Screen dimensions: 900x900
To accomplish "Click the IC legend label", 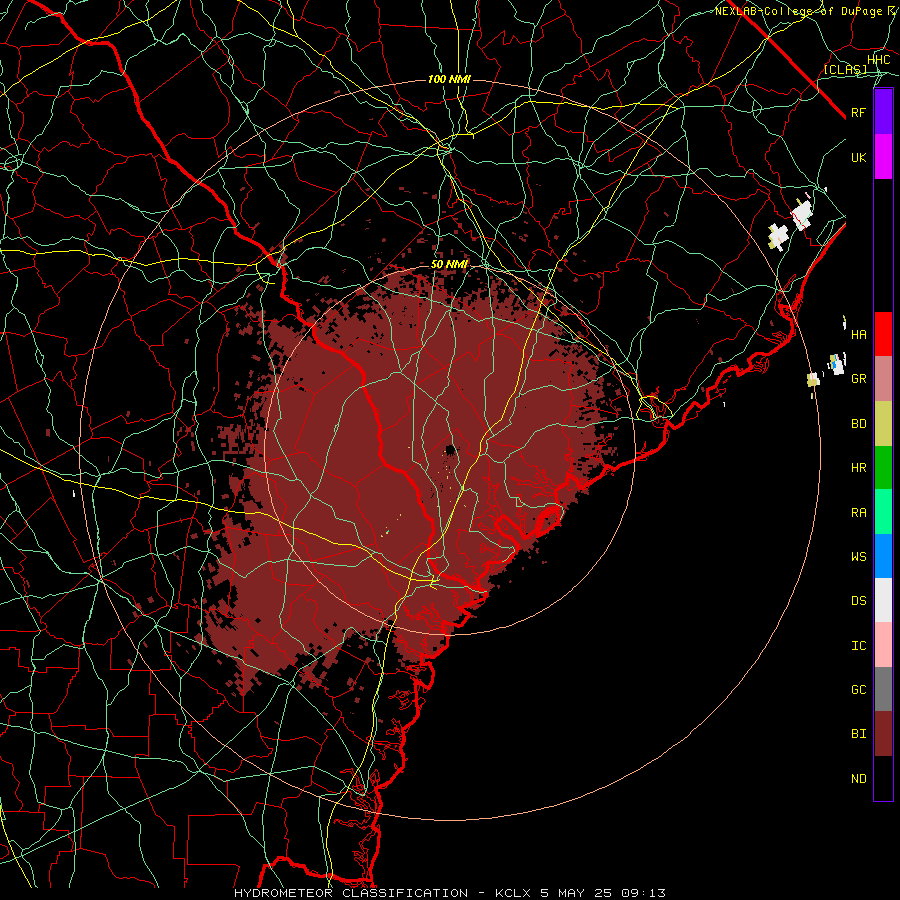I will click(859, 646).
